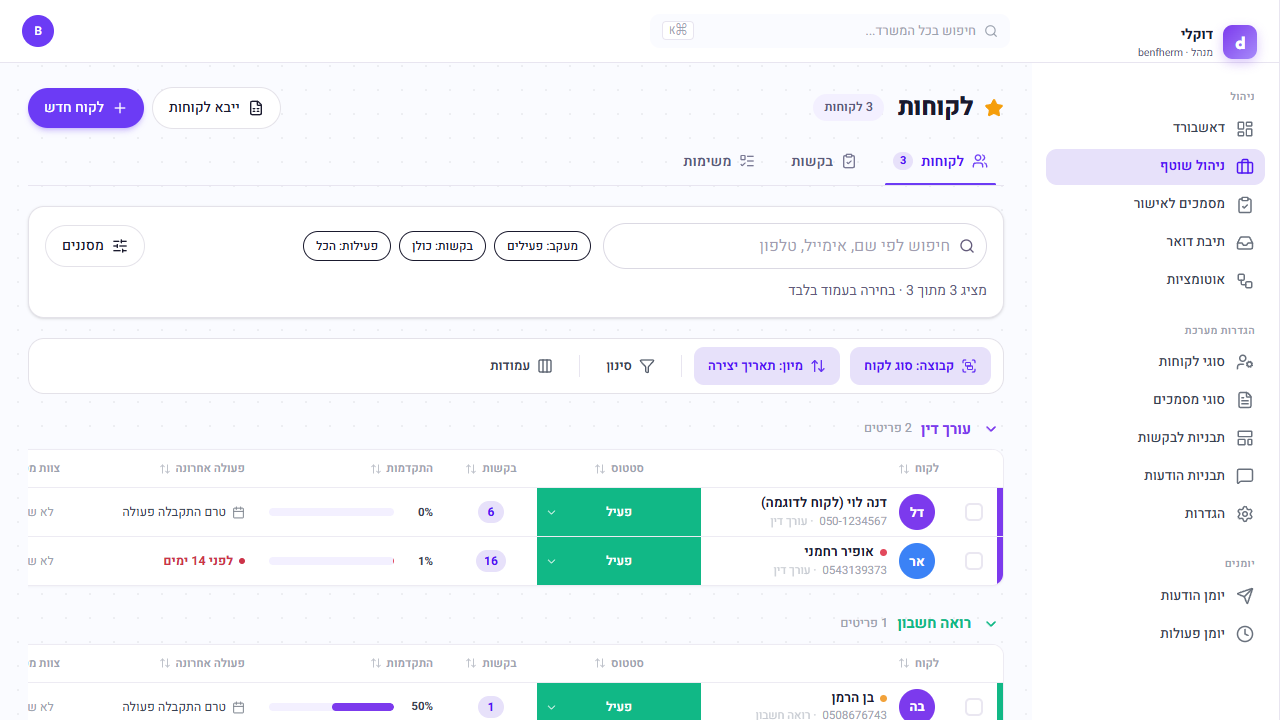This screenshot has height=720, width=1280.
Task: Select checkbox for דנה לוי row
Action: 974,512
